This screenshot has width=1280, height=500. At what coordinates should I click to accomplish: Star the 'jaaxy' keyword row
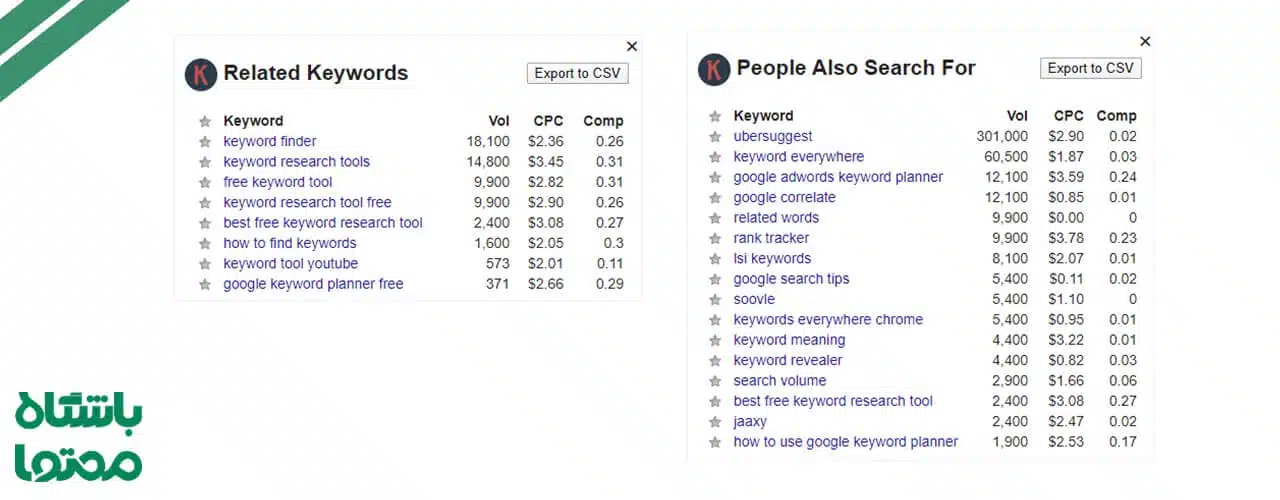[715, 422]
